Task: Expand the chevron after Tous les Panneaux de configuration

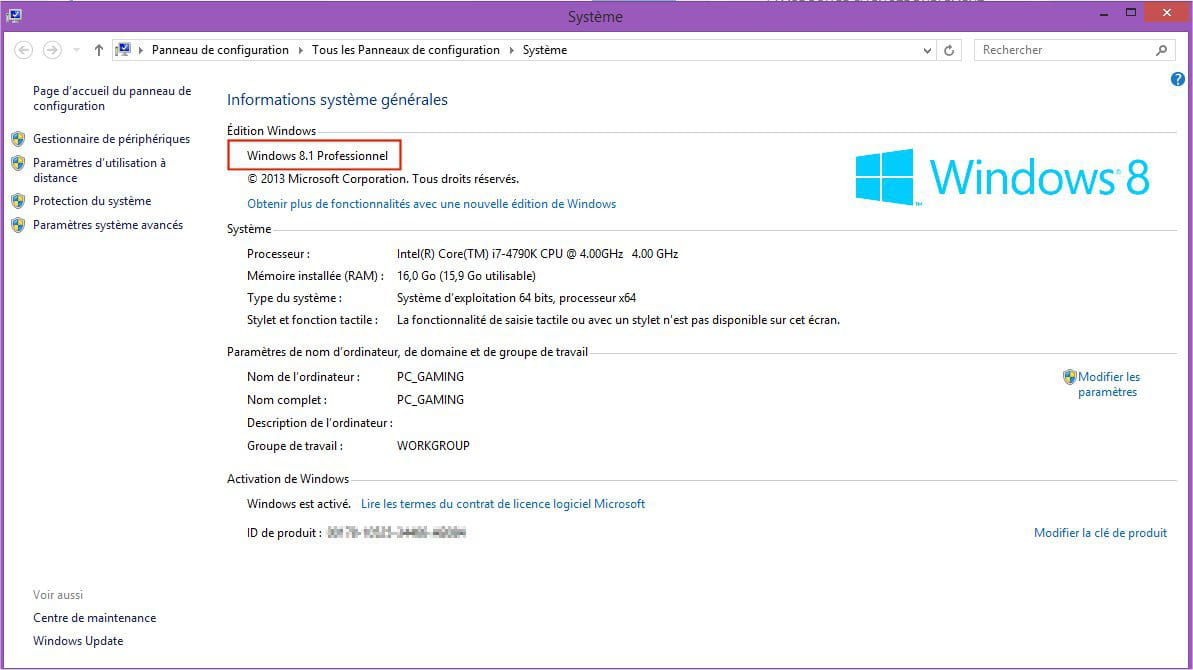Action: pyautogui.click(x=511, y=50)
